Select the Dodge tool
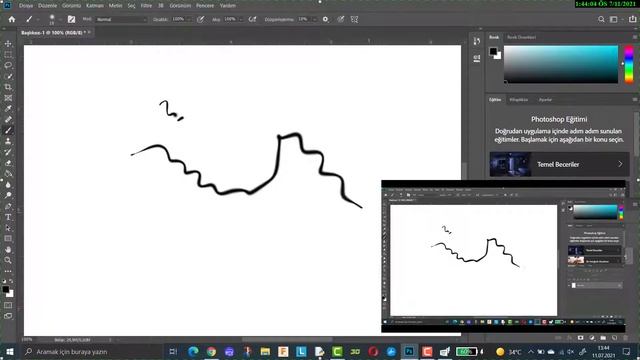Image resolution: width=640 pixels, height=360 pixels. coord(8,196)
